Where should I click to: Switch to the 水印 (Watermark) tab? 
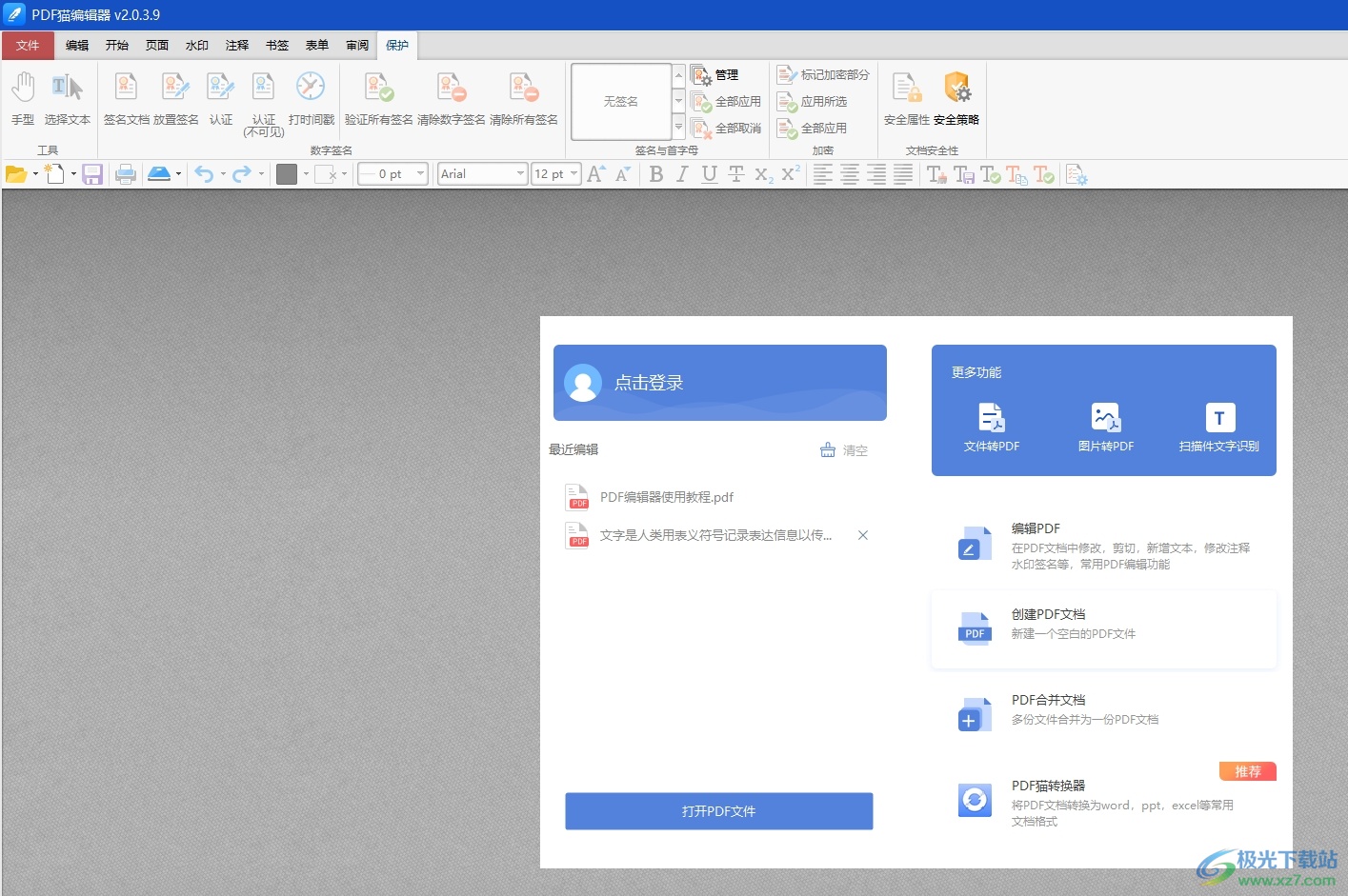click(x=197, y=46)
